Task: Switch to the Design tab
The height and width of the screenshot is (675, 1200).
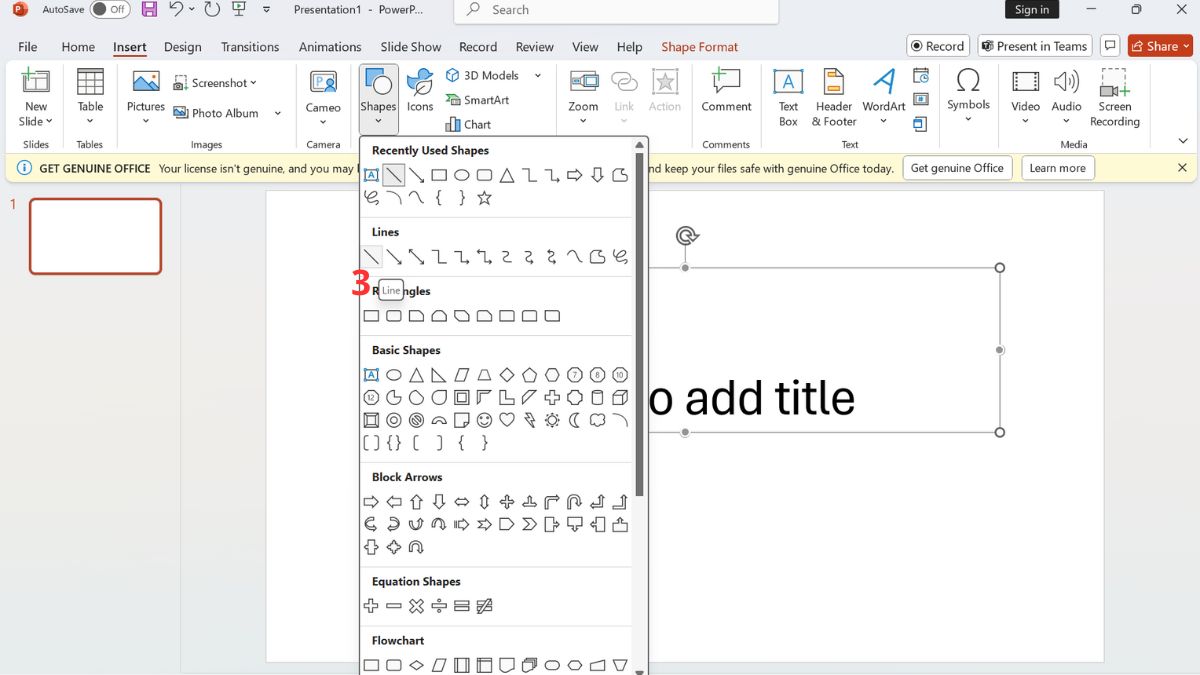Action: 182,47
